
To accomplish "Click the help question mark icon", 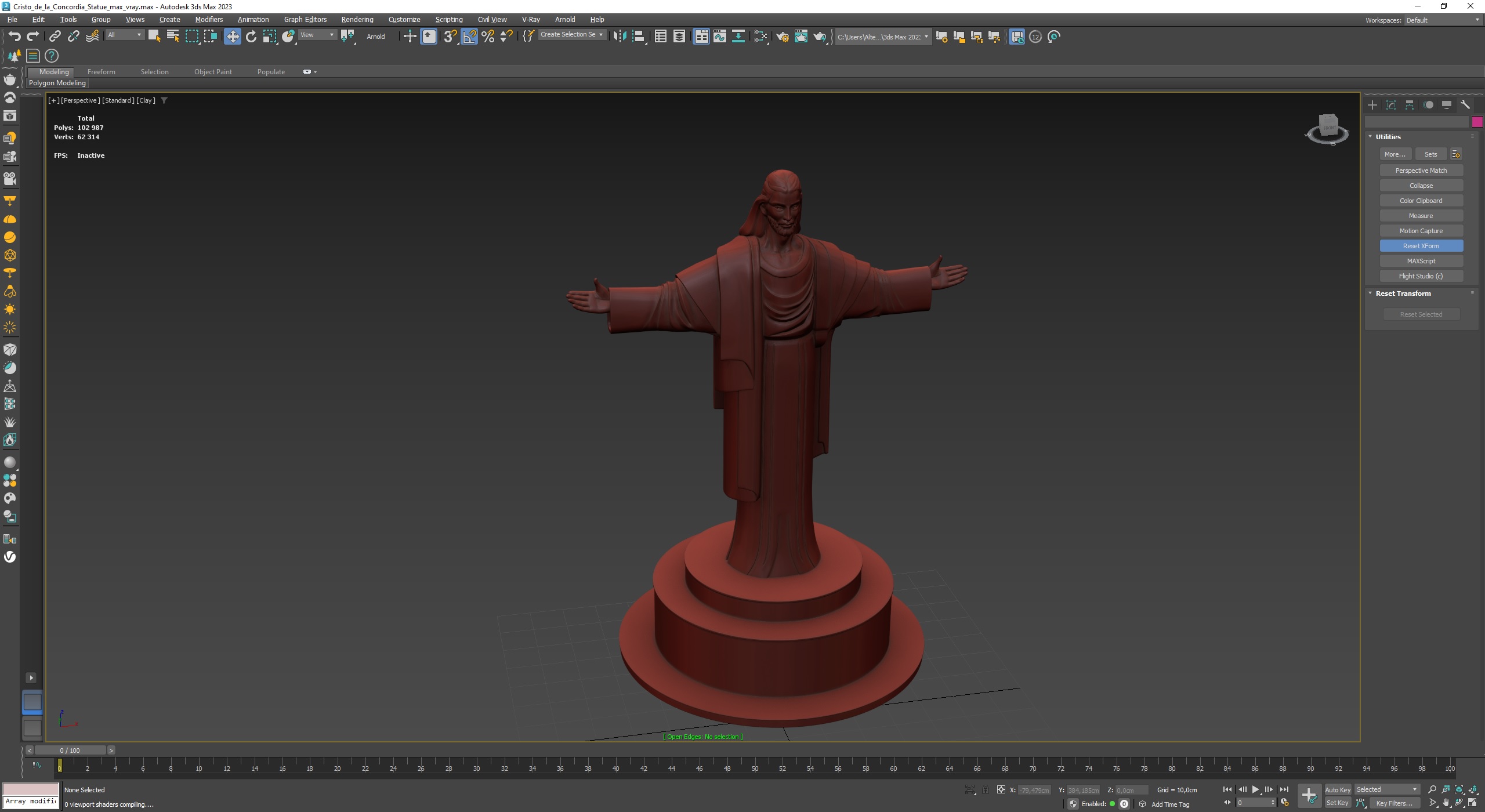I will [x=52, y=56].
